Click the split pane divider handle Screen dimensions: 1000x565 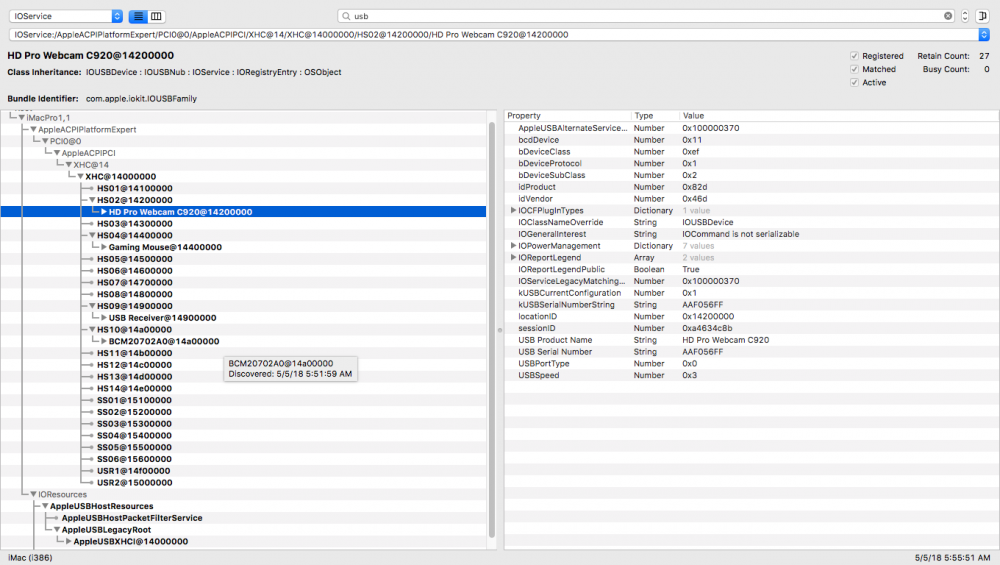500,330
